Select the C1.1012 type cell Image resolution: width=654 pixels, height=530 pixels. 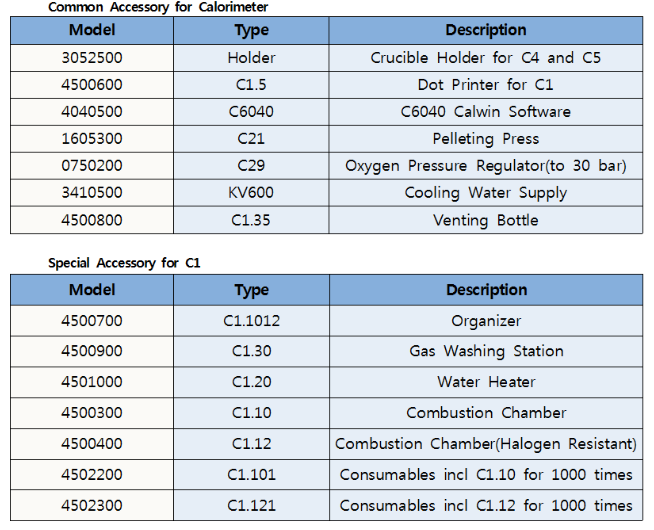click(251, 321)
